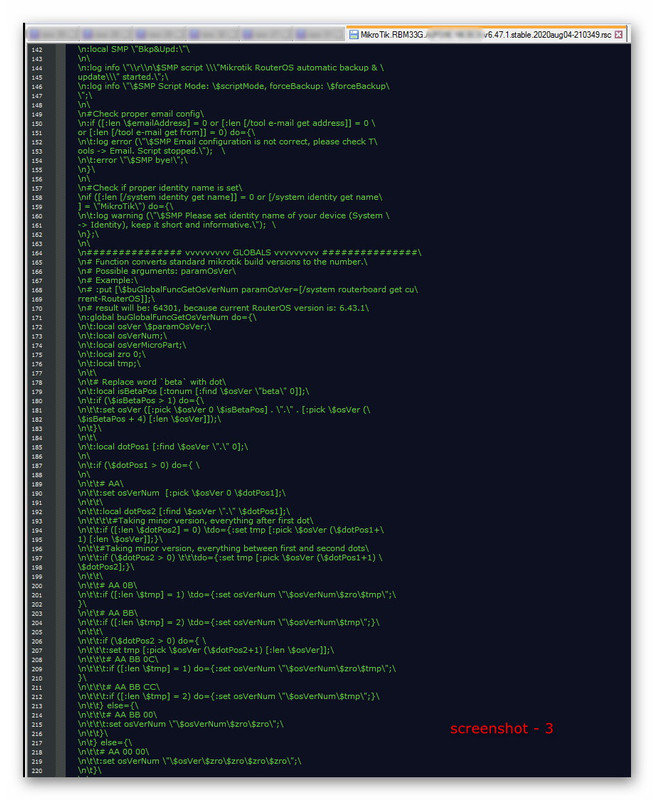Close the MikroTik.RBM33G .rsc file tab
The width and height of the screenshot is (654, 800).
click(x=618, y=35)
